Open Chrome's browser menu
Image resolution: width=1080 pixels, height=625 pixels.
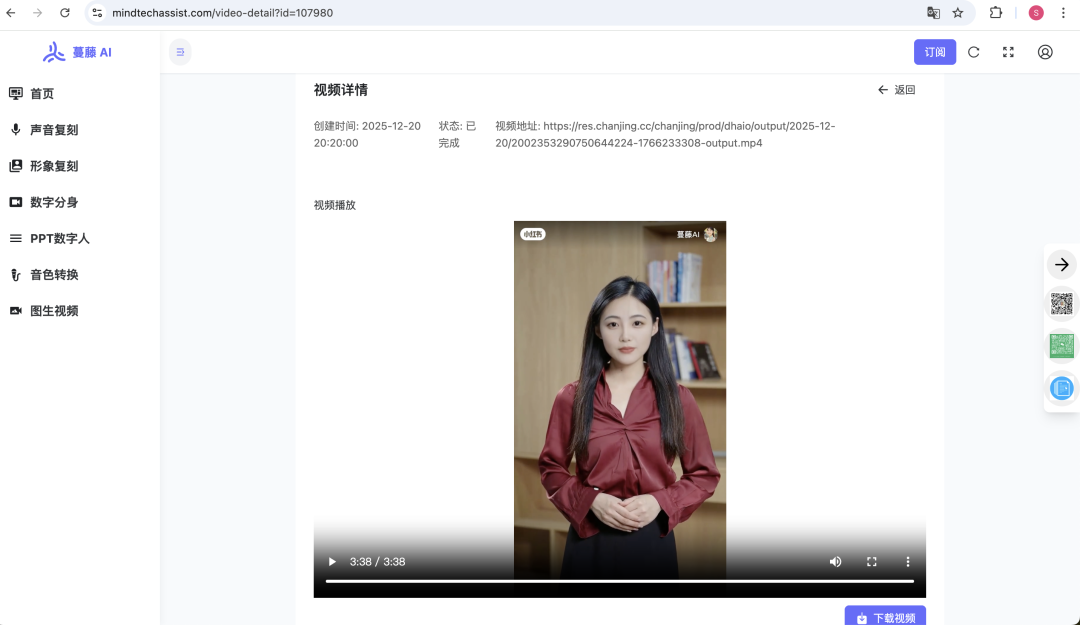[1063, 13]
